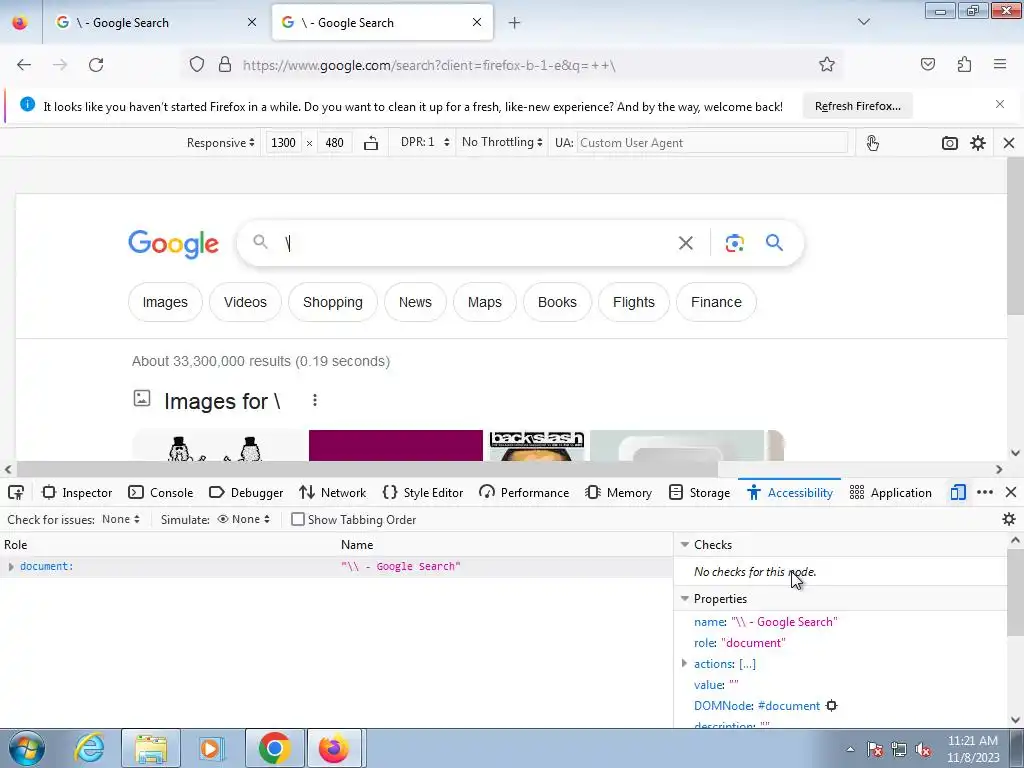Screen dimensions: 1024x768
Task: Click the Custom User Agent field
Action: [712, 142]
